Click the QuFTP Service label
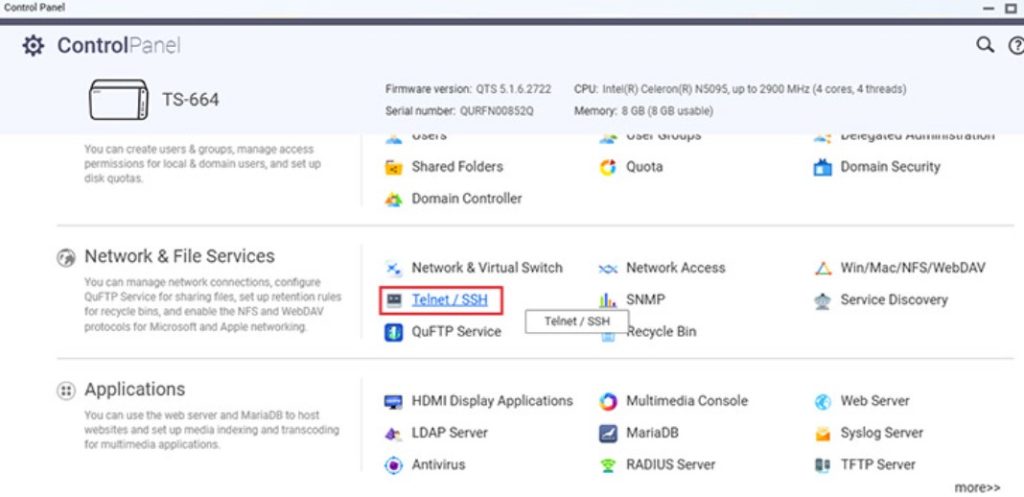This screenshot has width=1024, height=497. tap(456, 332)
